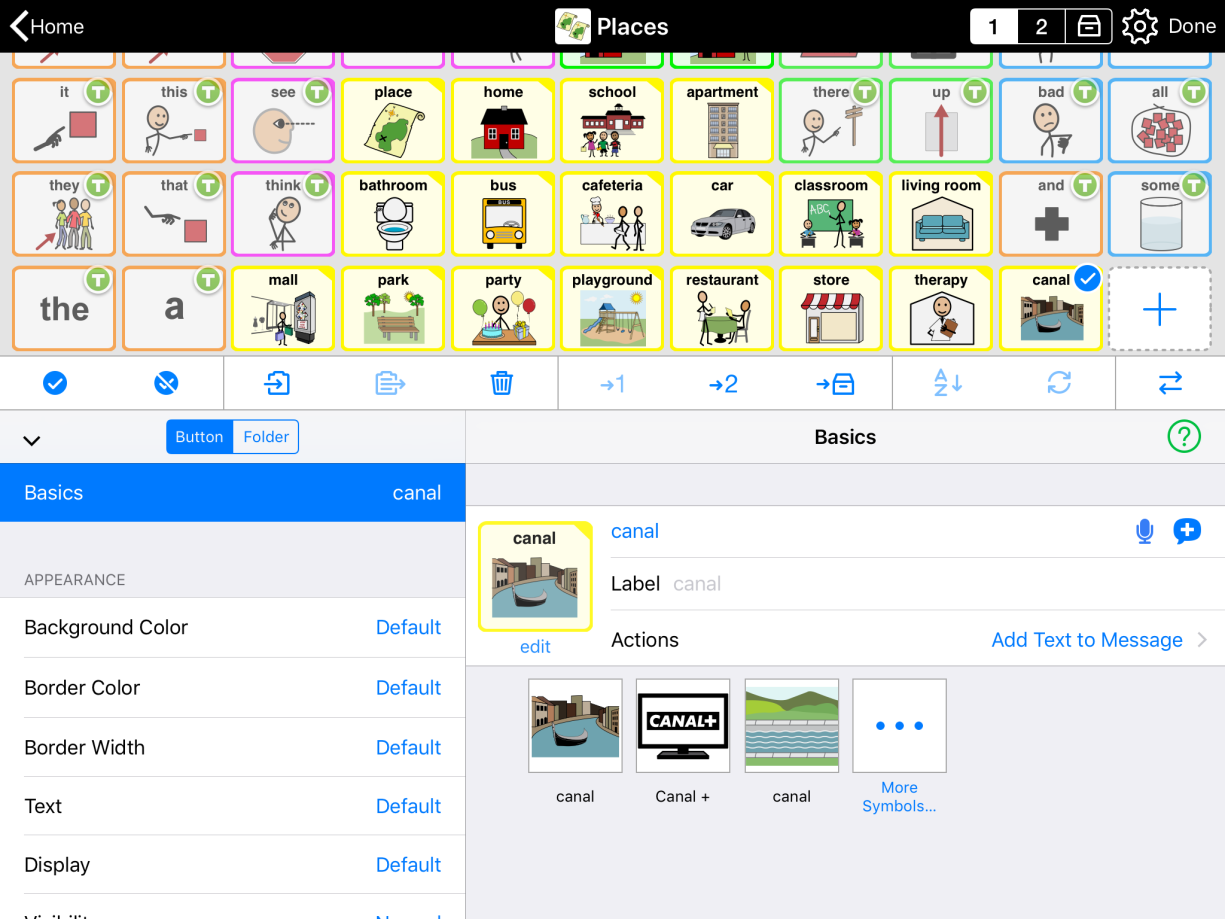Record pronunciation with the microphone icon

click(x=1144, y=531)
